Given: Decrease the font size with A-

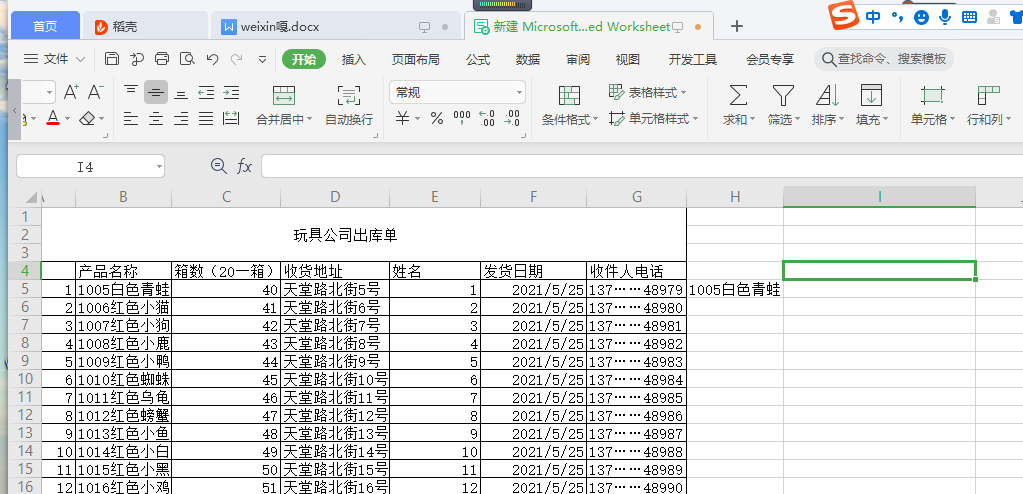Looking at the screenshot, I should click(x=96, y=93).
